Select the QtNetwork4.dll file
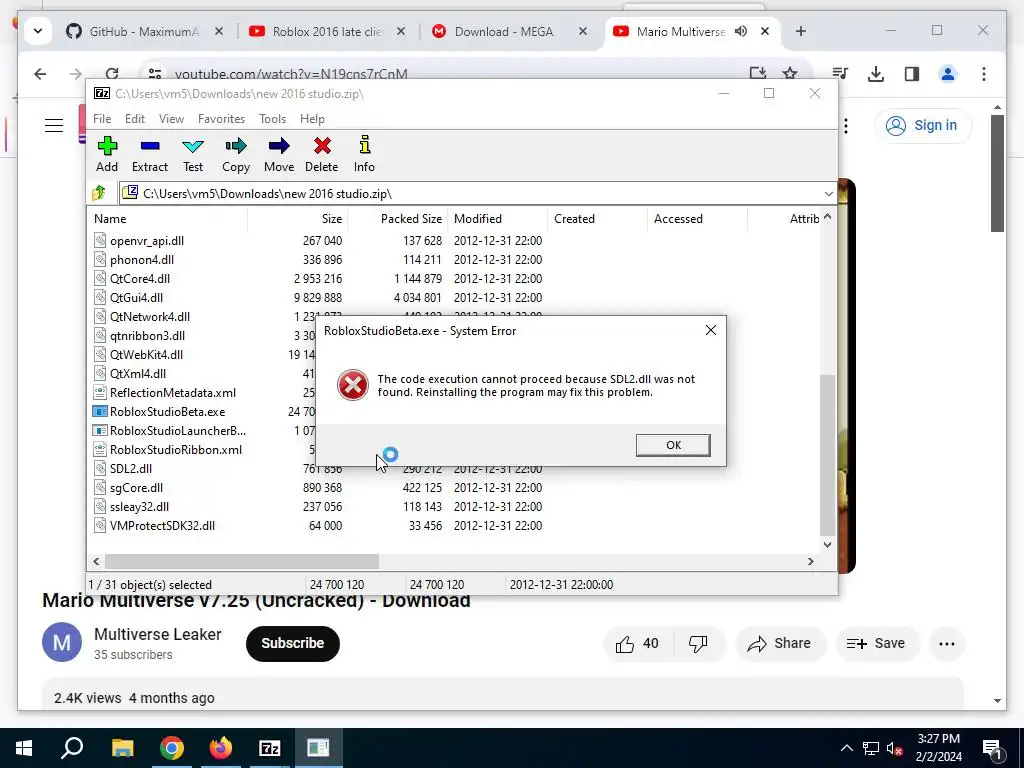Viewport: 1024px width, 768px height. 150,317
